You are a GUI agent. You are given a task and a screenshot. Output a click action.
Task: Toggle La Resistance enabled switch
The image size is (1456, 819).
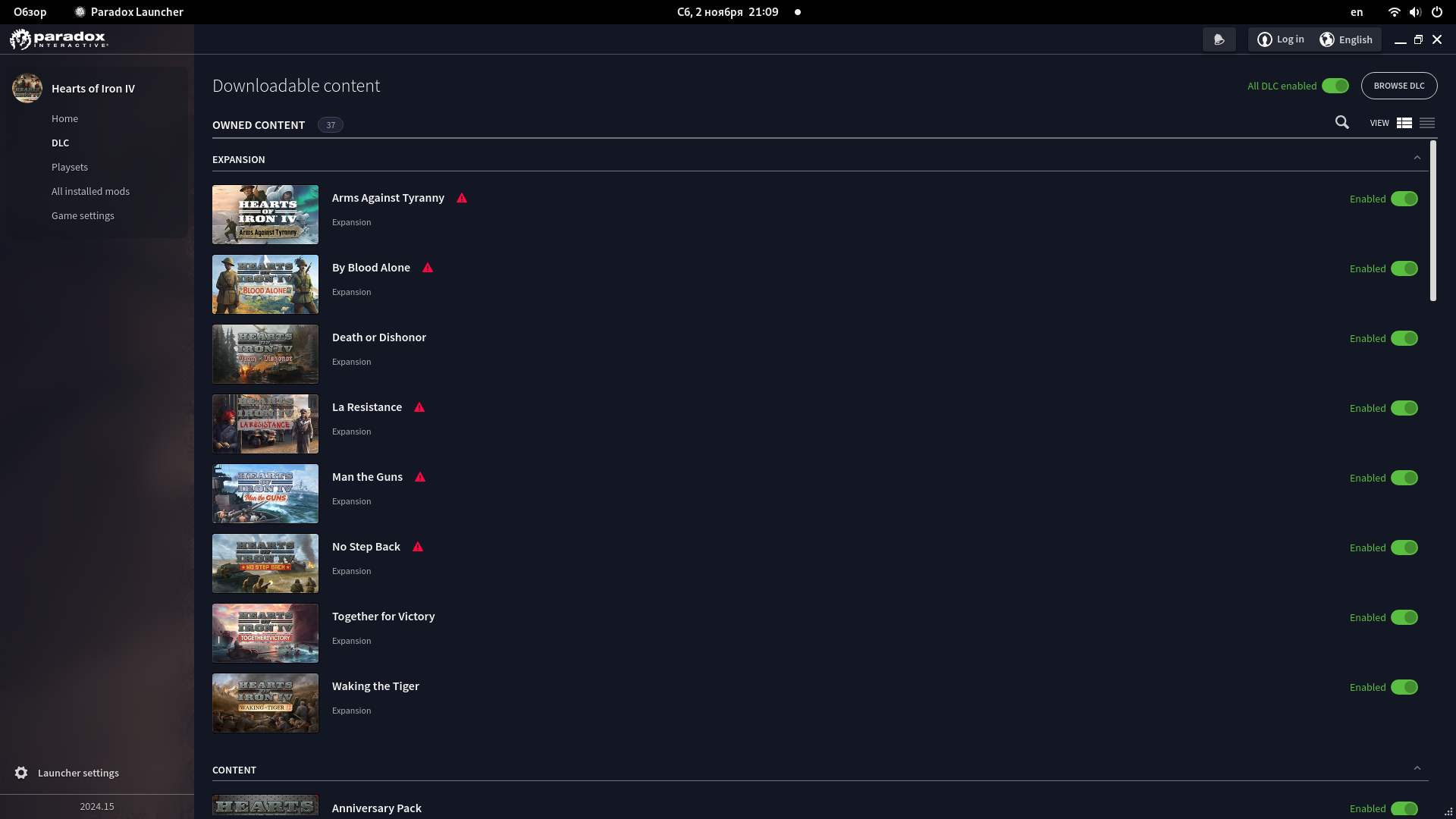click(1404, 408)
